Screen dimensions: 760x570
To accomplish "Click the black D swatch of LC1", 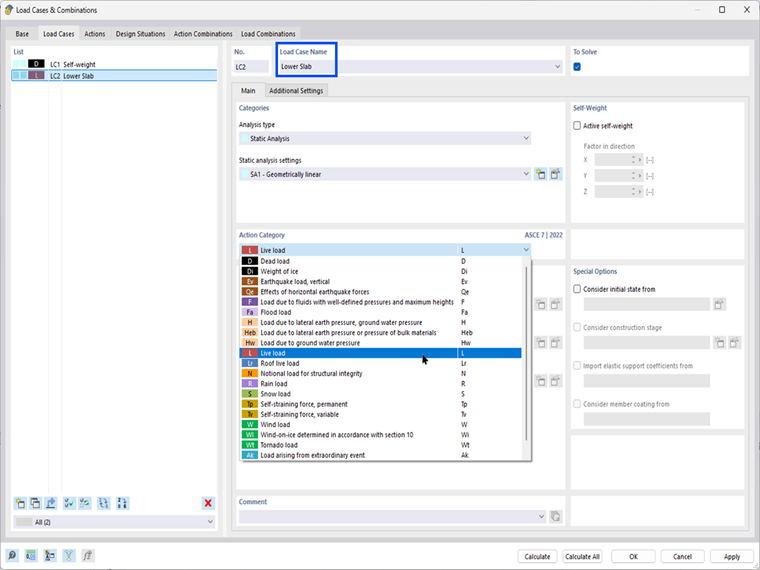I will point(36,64).
